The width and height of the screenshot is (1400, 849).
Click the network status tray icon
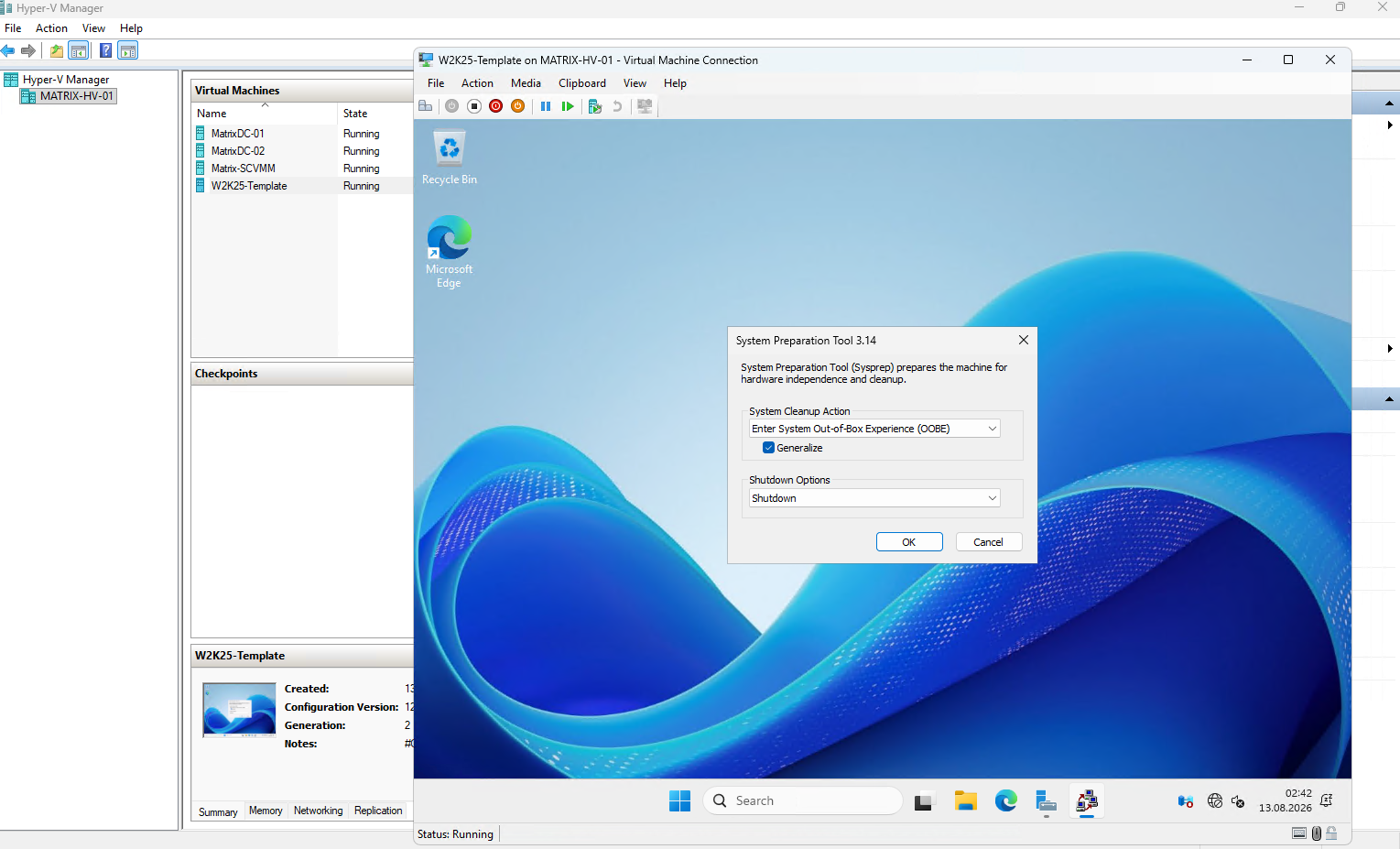point(1215,801)
